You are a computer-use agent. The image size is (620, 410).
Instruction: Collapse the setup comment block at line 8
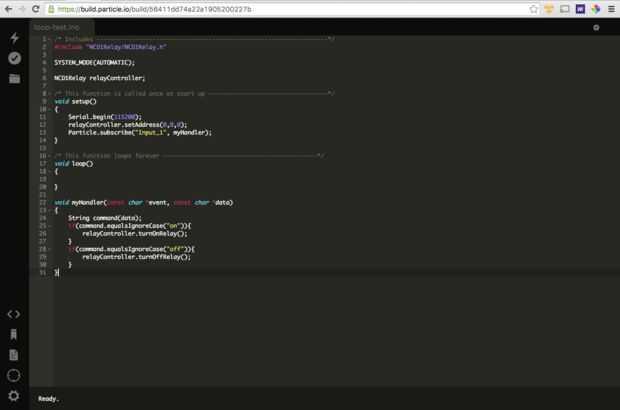tap(50, 94)
